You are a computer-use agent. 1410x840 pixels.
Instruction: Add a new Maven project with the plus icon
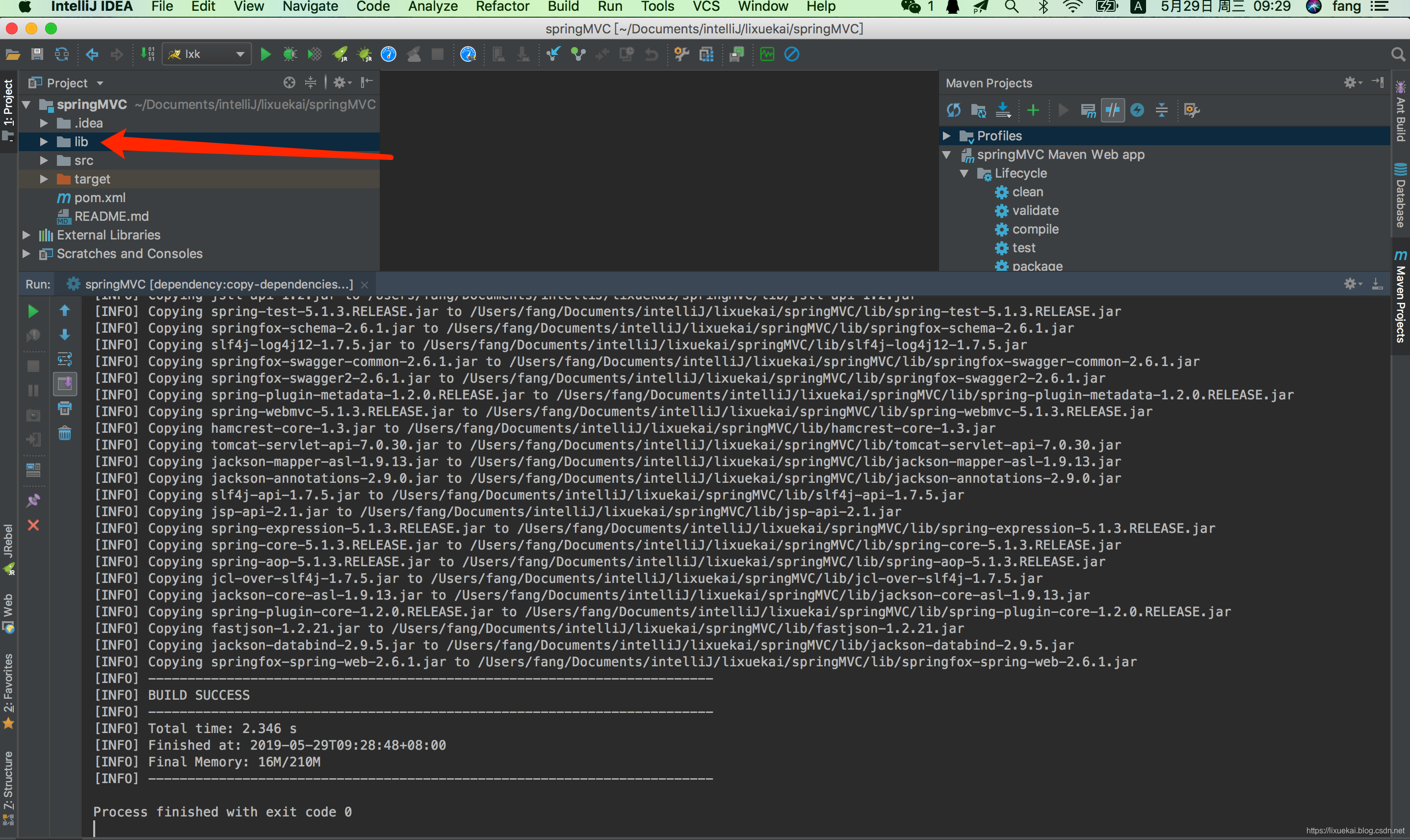click(x=1033, y=110)
